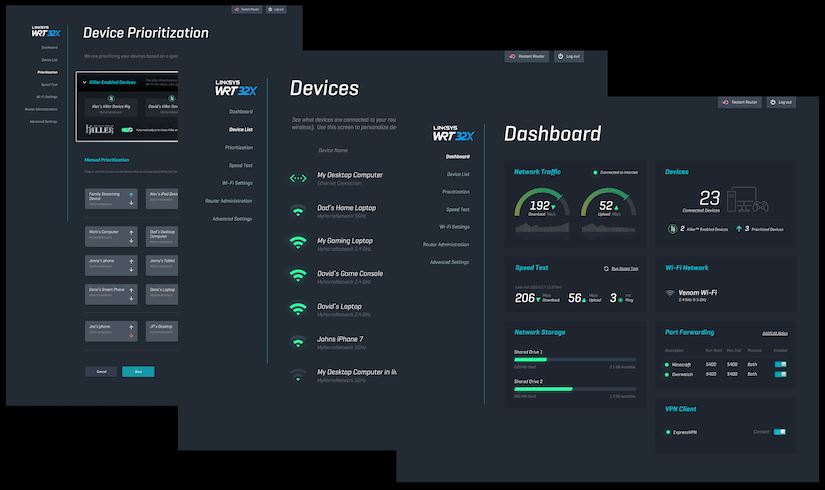Open Router Administration from Dashboard sidebar

click(x=446, y=244)
